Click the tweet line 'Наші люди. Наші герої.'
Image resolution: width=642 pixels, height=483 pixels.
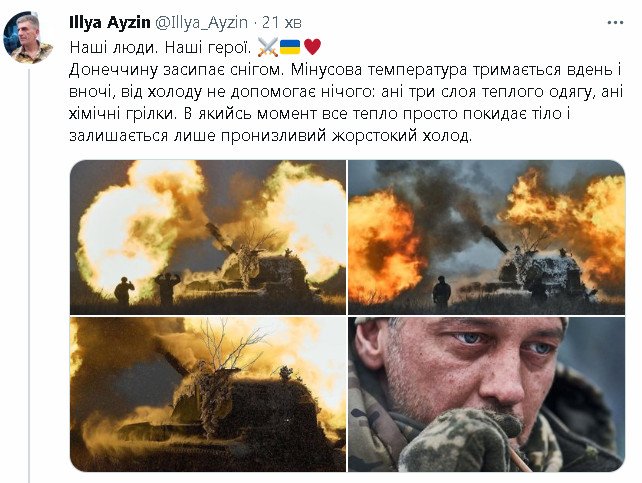coord(160,47)
